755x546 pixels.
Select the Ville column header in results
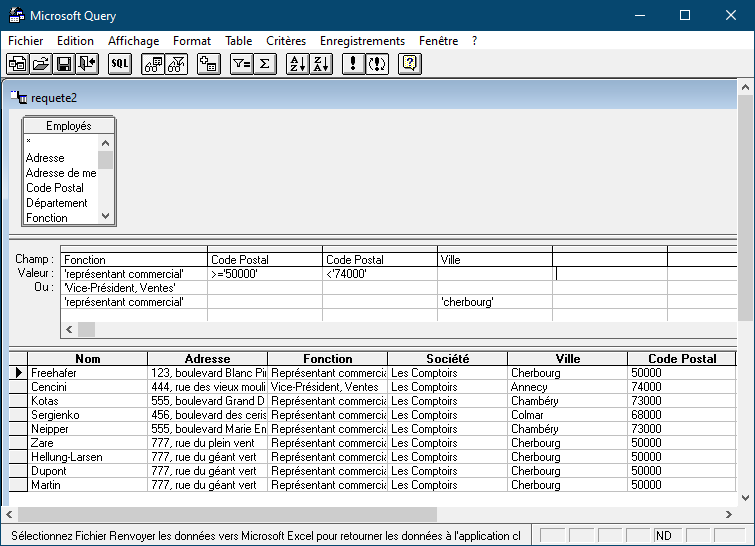568,359
